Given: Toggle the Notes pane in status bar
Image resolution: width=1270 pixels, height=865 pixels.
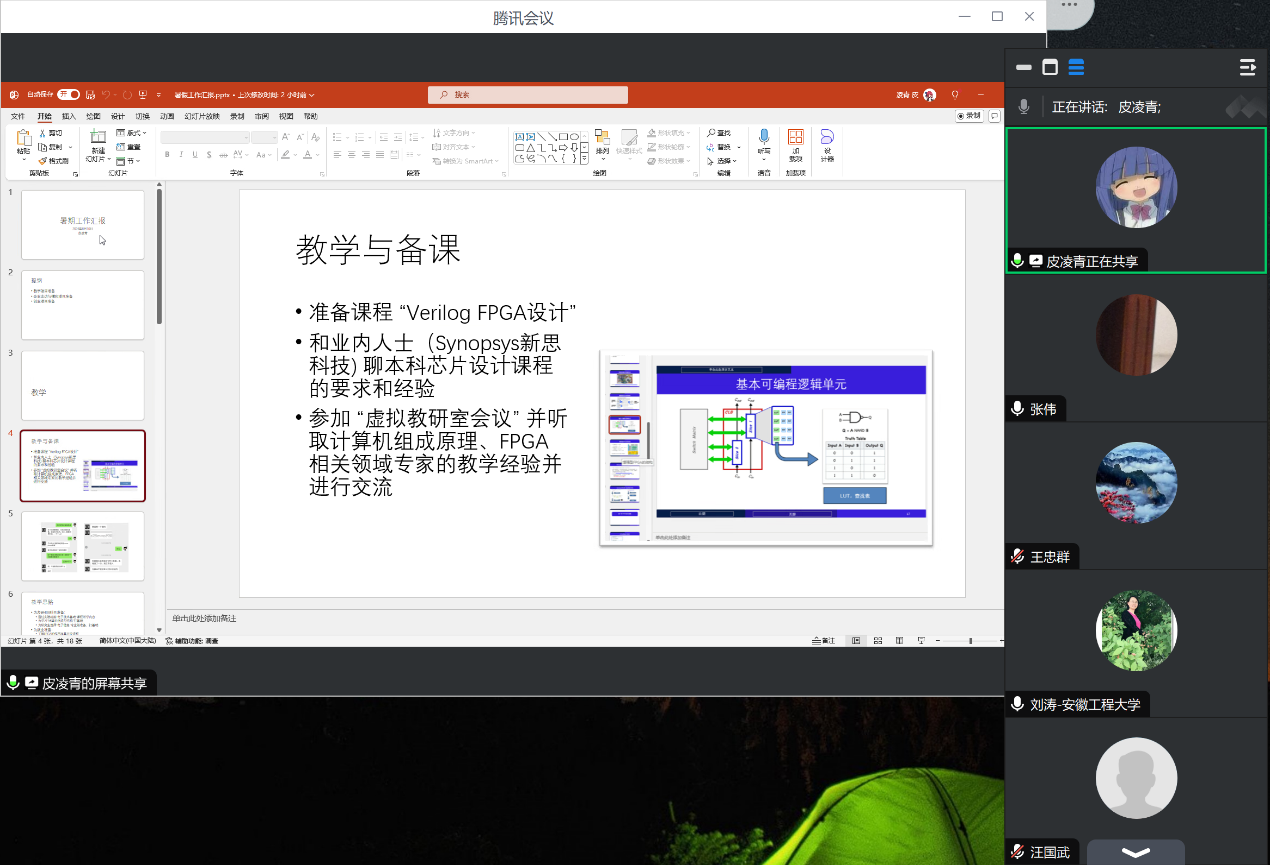Looking at the screenshot, I should [x=823, y=641].
